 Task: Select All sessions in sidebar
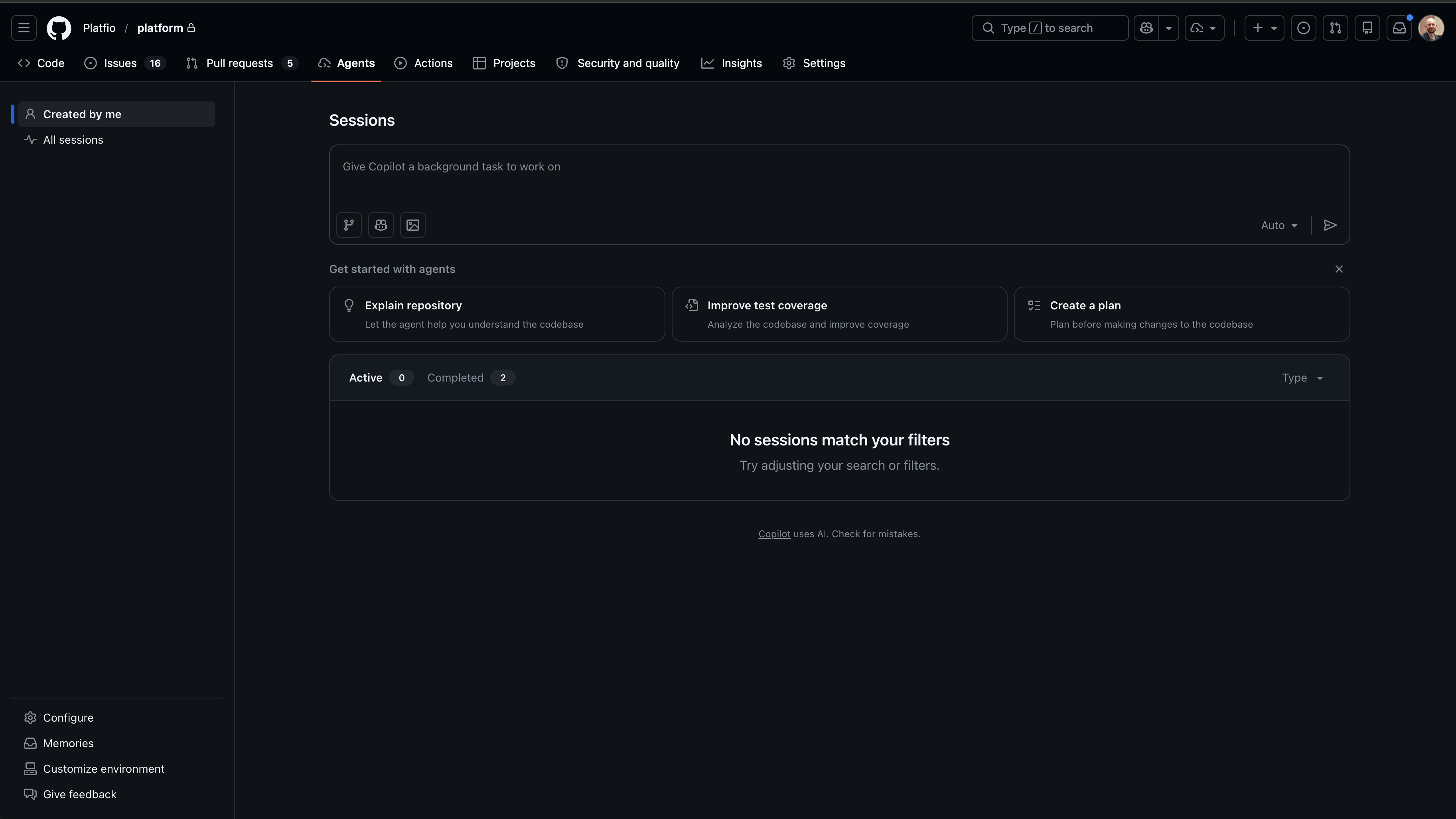point(116,140)
